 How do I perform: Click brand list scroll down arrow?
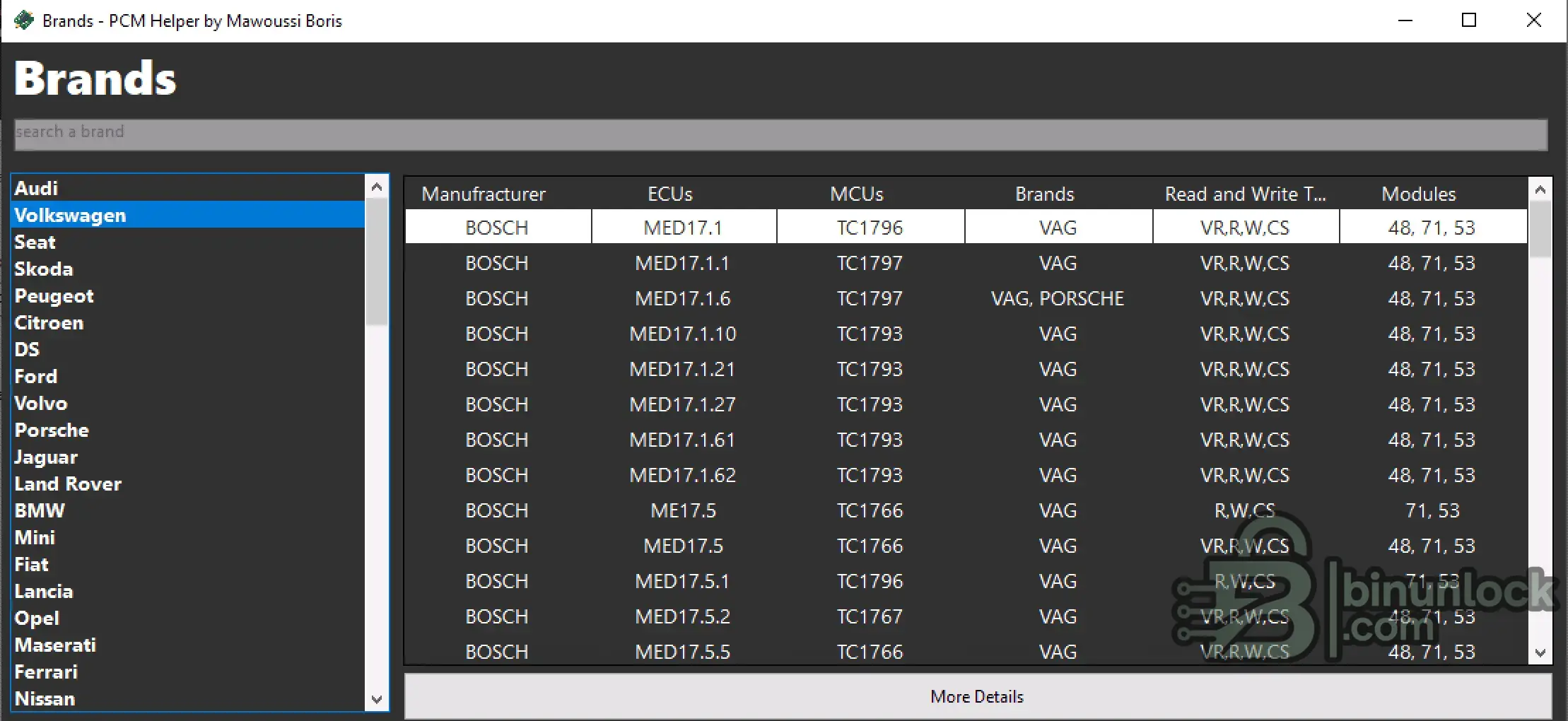377,699
